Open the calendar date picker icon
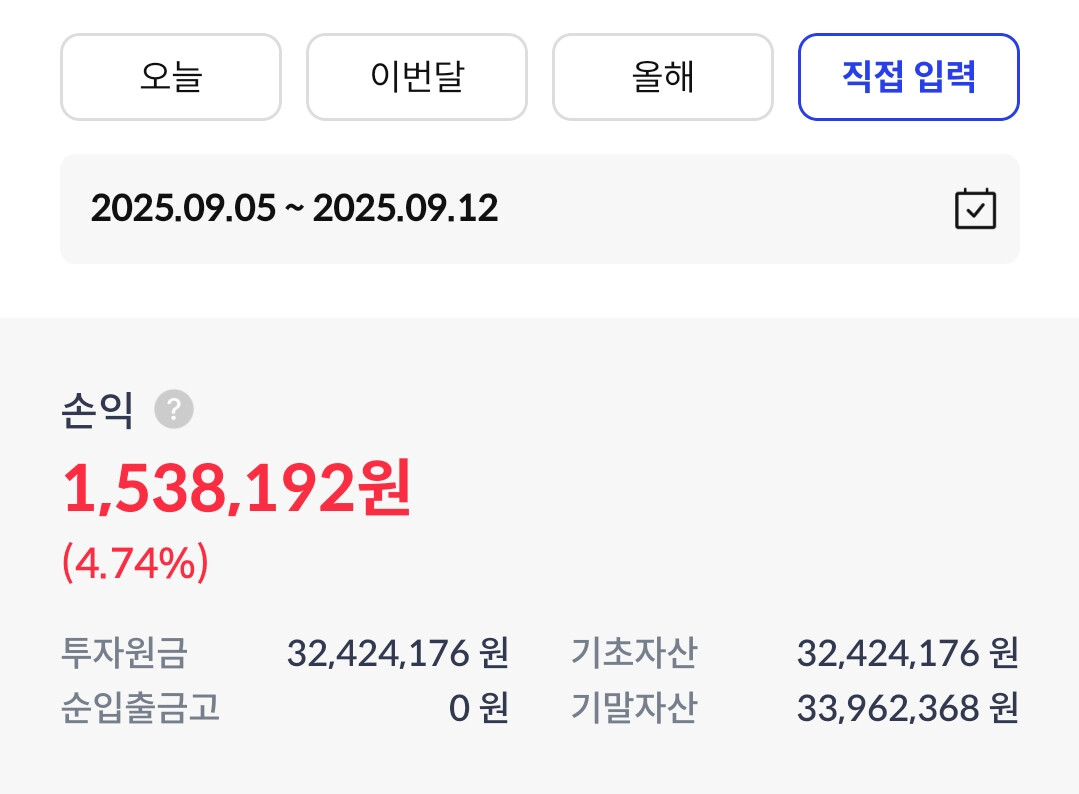This screenshot has height=794, width=1079. coord(975,209)
